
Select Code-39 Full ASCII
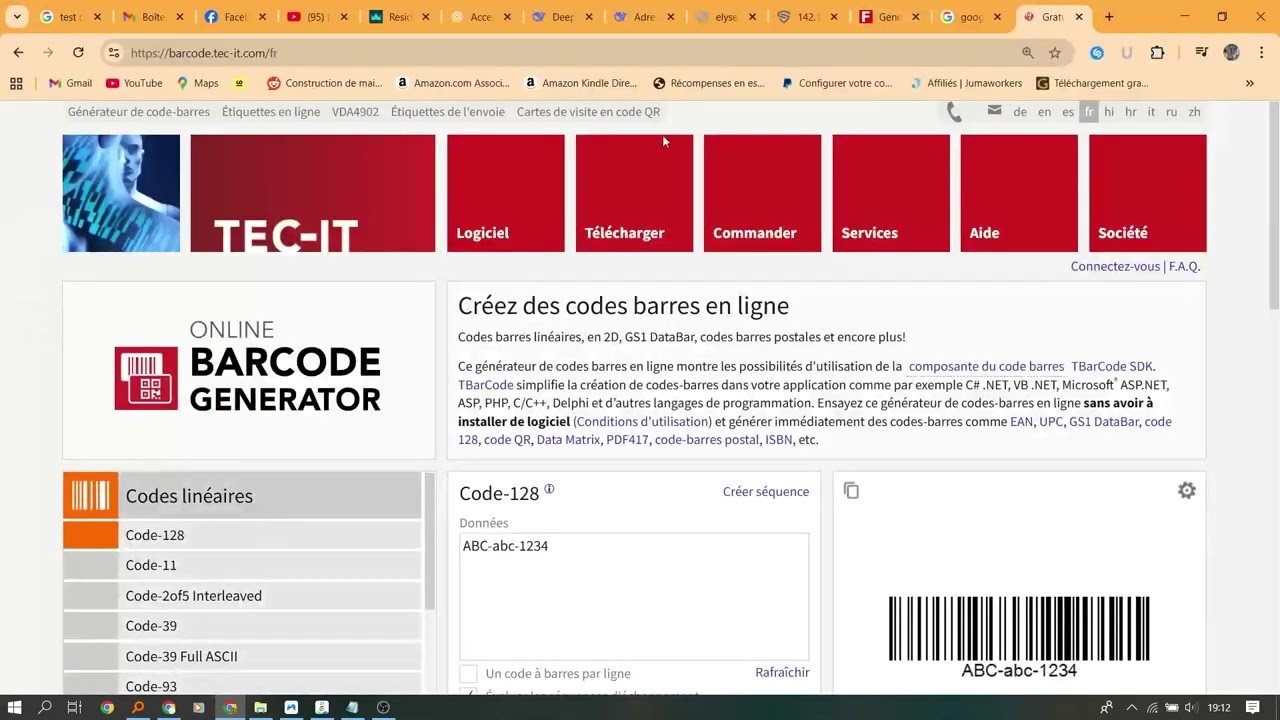click(x=242, y=656)
